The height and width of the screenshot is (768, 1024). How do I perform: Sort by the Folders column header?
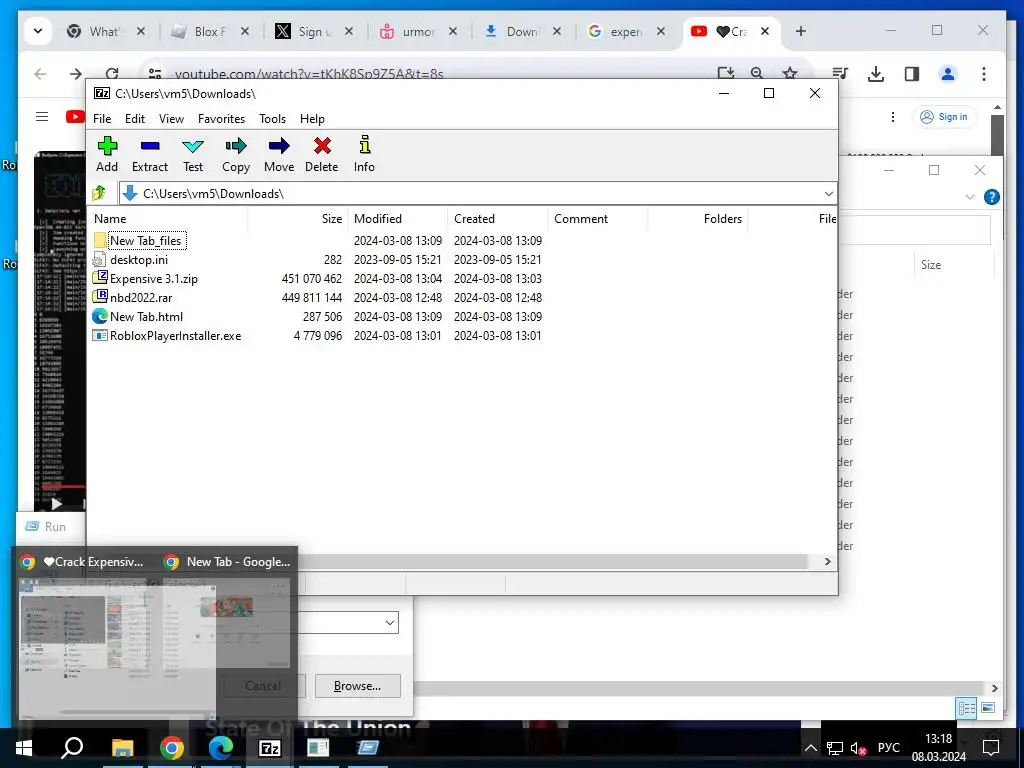(722, 219)
